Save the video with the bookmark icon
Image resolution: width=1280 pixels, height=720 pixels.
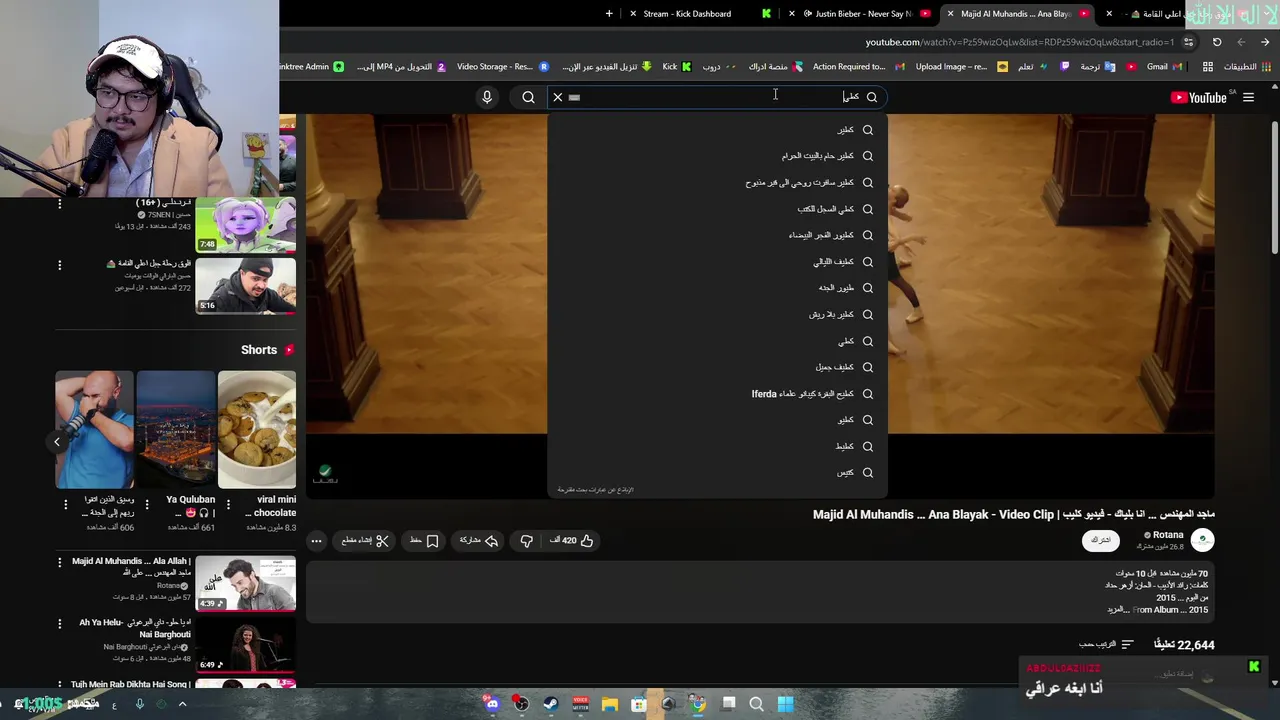click(425, 540)
